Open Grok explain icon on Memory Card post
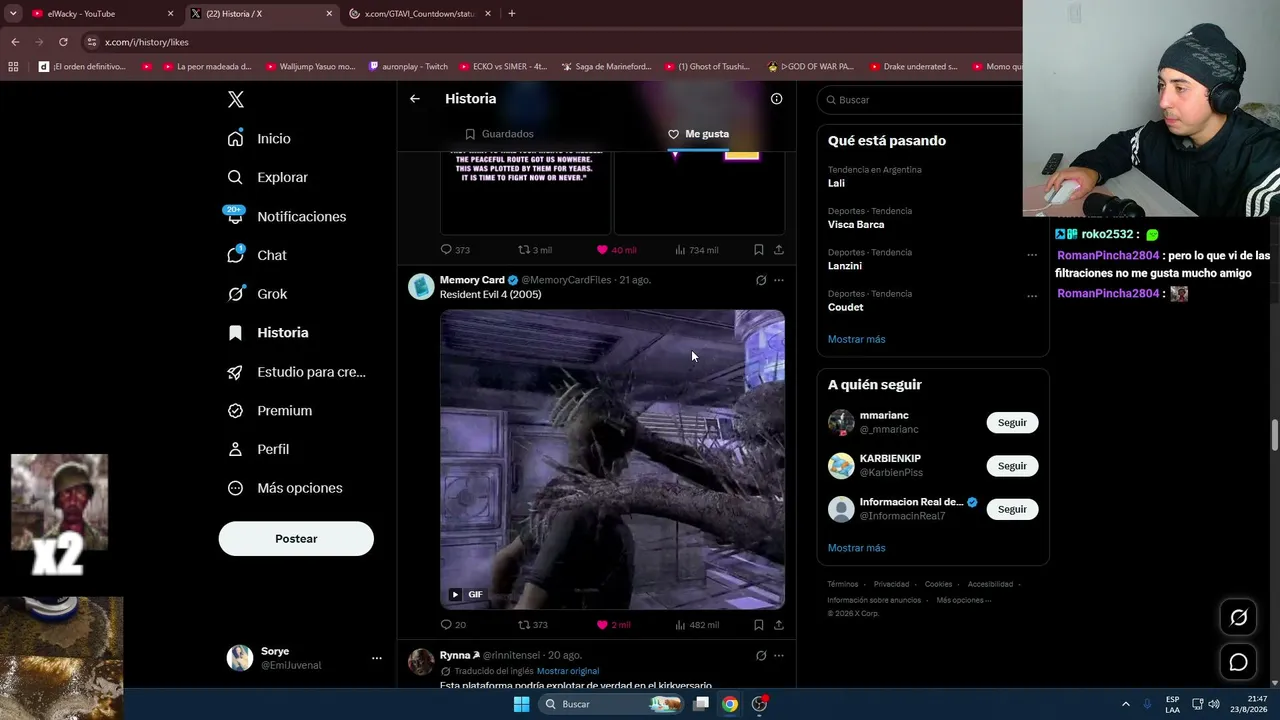This screenshot has width=1280, height=720. pyautogui.click(x=761, y=280)
